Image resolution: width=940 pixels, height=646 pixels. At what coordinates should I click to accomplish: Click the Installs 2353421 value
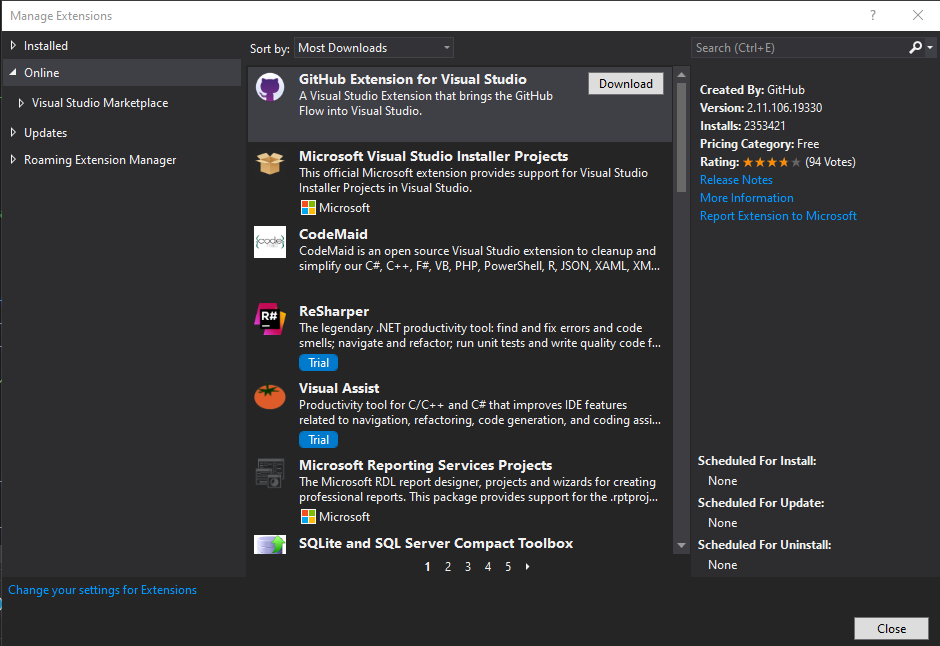click(764, 126)
